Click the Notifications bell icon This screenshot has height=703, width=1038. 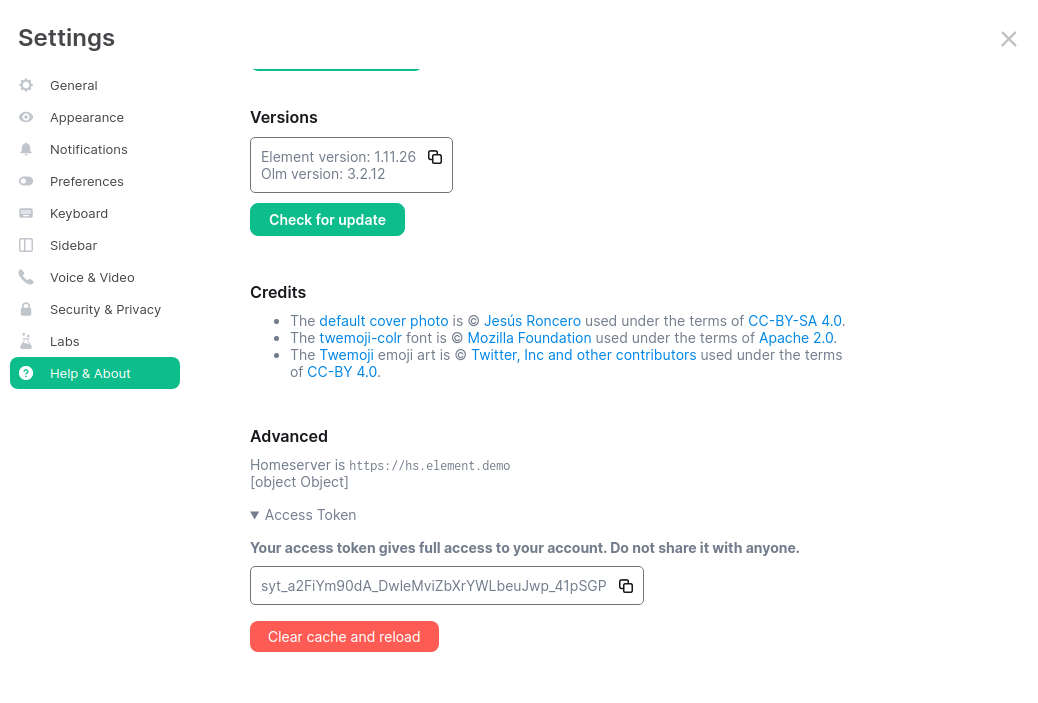coord(26,150)
